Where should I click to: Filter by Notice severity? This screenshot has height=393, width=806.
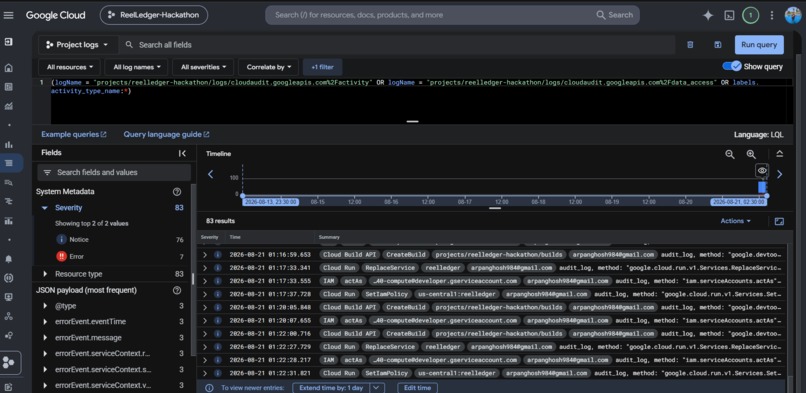coord(79,239)
